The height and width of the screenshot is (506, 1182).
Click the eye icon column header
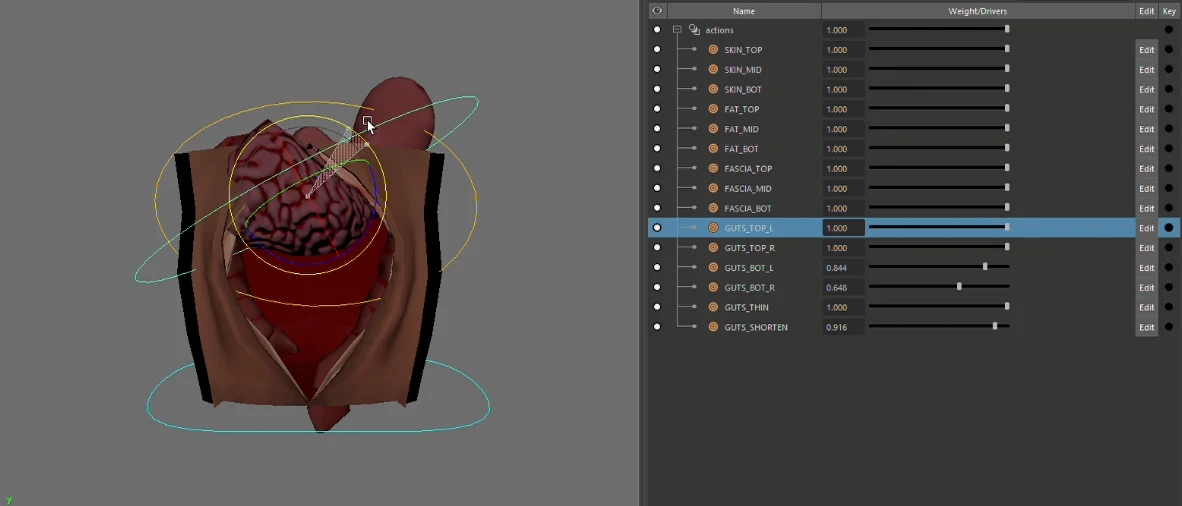coord(657,11)
